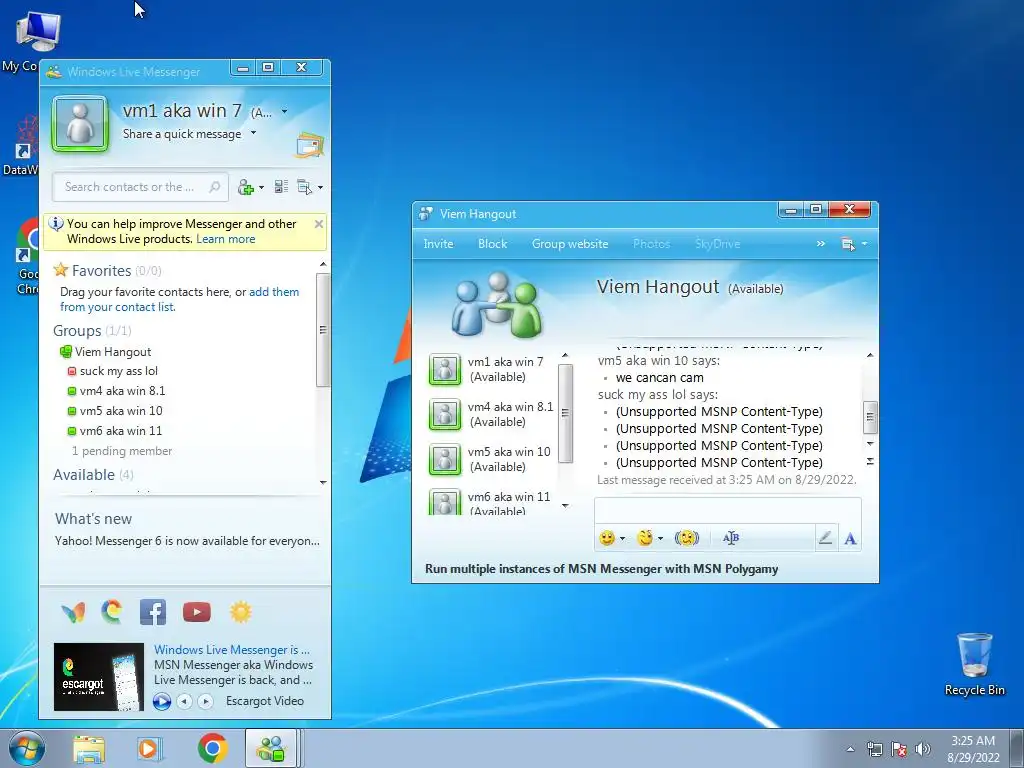Open the Windows Live Messenger is... video link
The width and height of the screenshot is (1024, 768).
point(232,650)
